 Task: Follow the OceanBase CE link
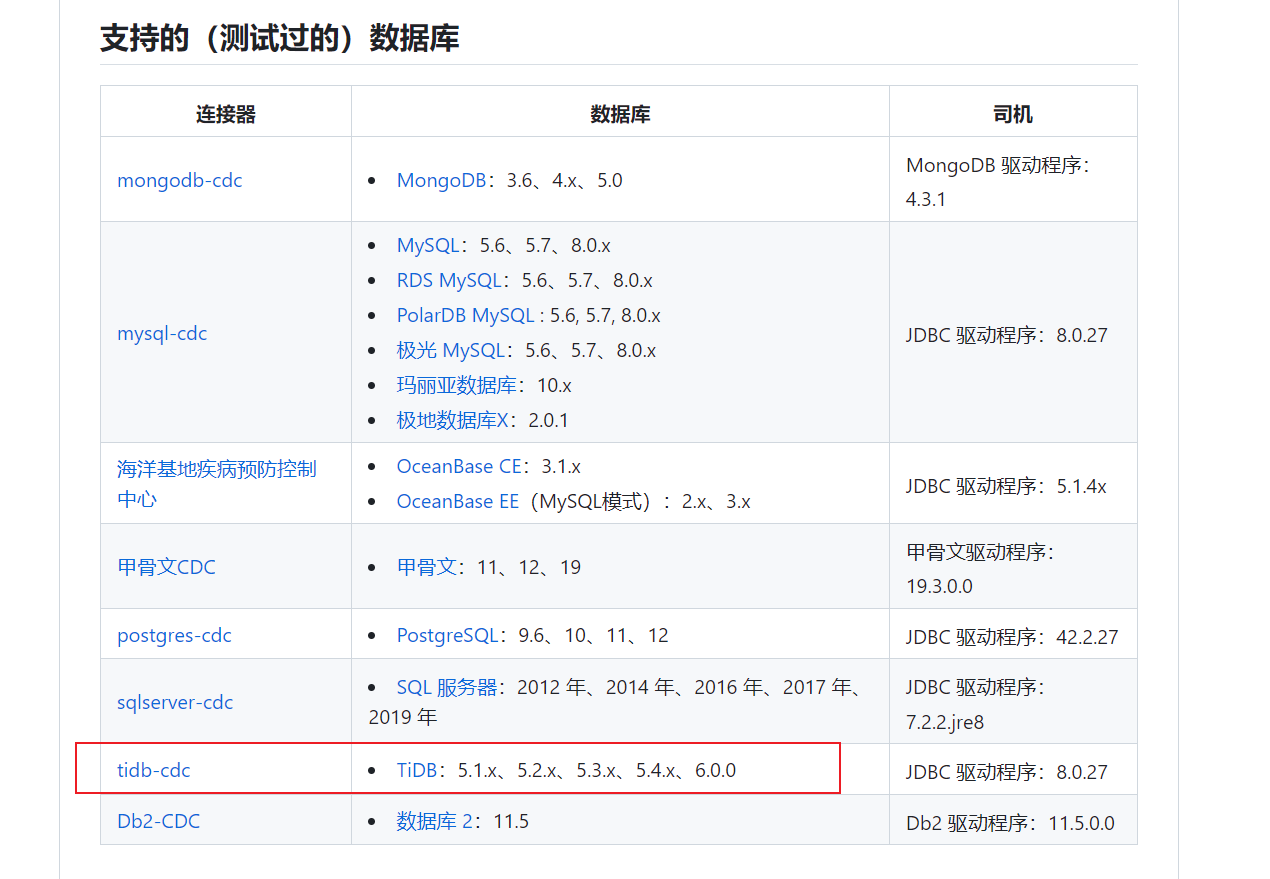point(459,466)
